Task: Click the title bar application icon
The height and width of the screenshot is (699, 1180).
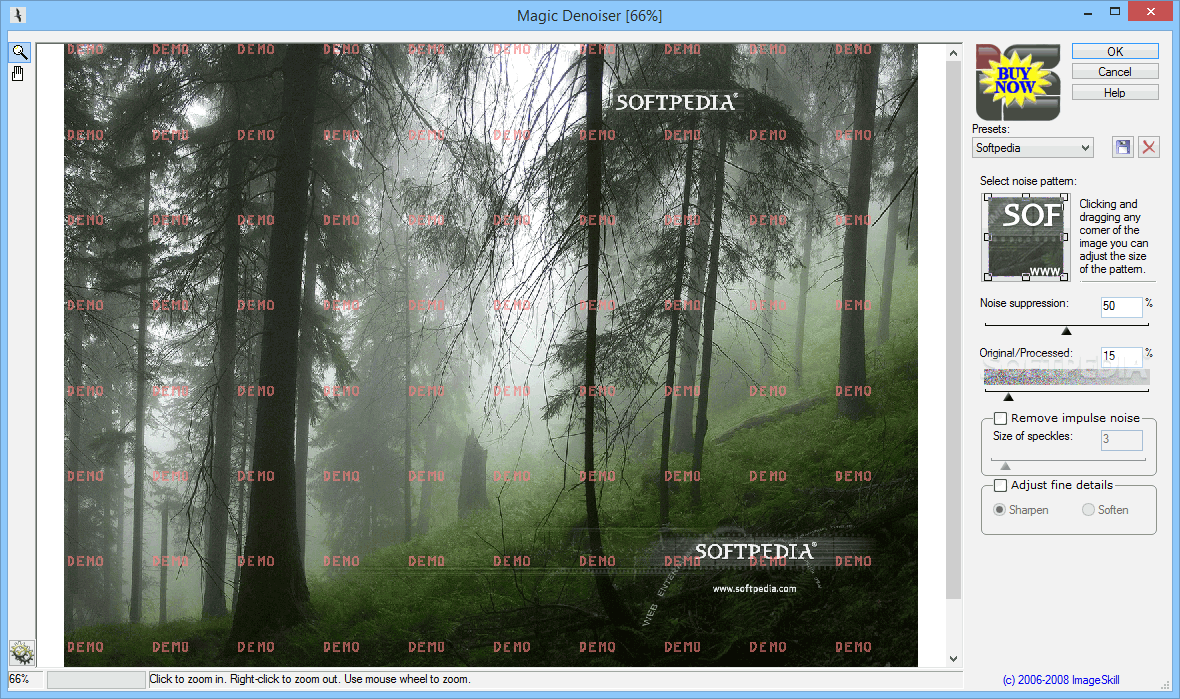Action: (x=17, y=15)
